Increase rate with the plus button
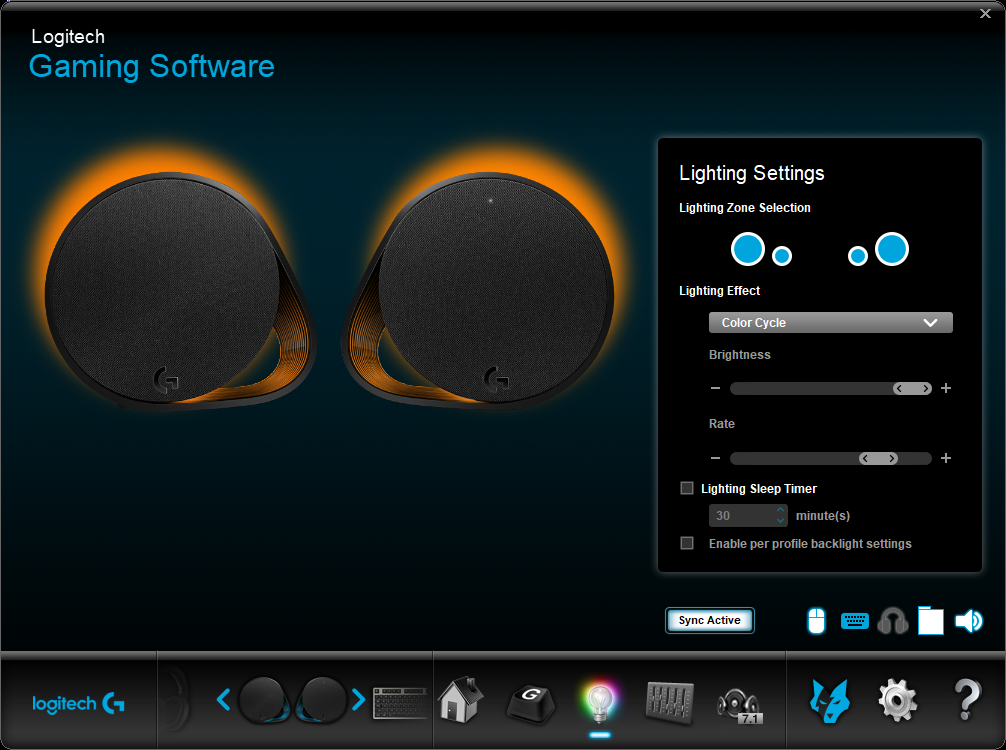 (x=946, y=458)
